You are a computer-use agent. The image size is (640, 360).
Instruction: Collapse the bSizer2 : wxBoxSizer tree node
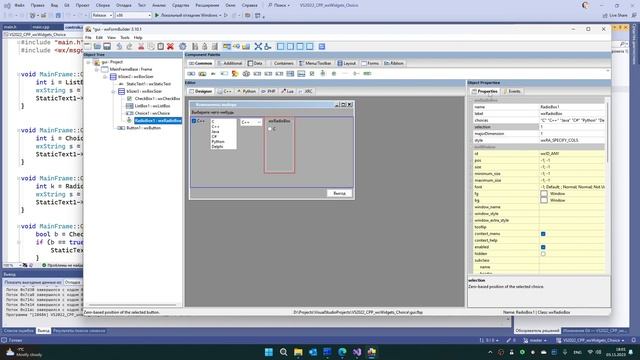105,77
